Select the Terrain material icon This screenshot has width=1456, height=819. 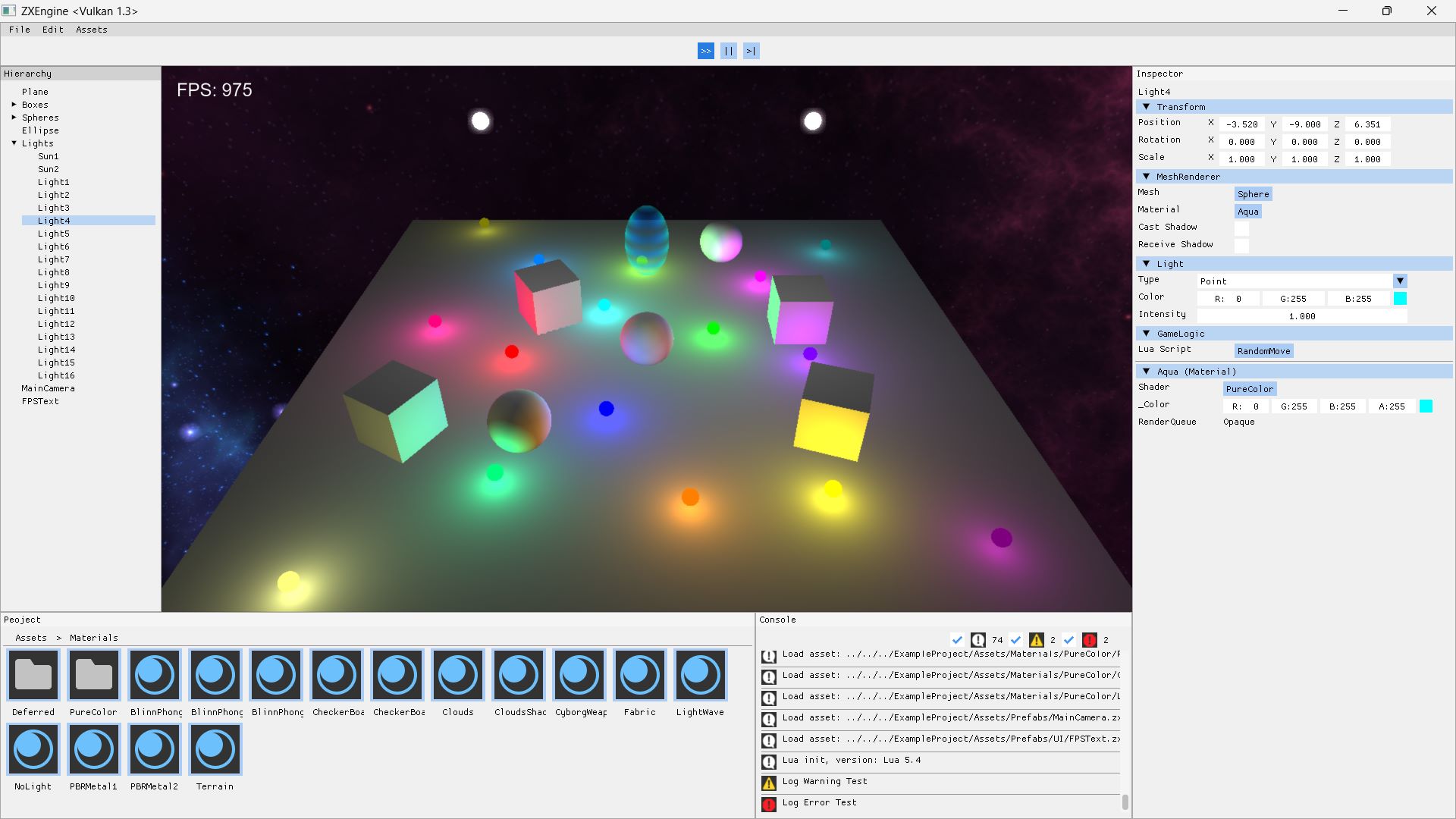coord(215,748)
